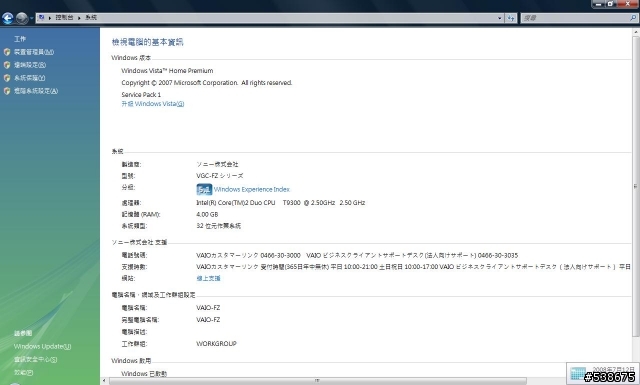Image resolution: width=640 pixels, height=385 pixels.
Task: Select the 控制台 breadcrumb in address bar
Action: tap(64, 18)
